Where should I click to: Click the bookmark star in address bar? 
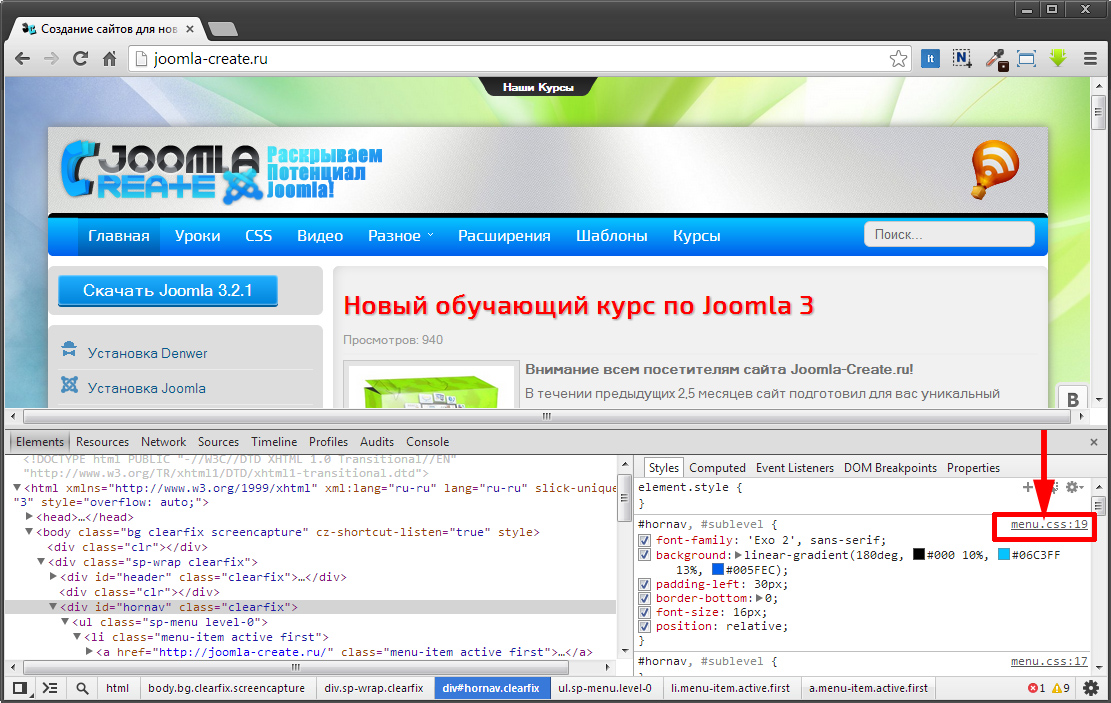pos(899,59)
